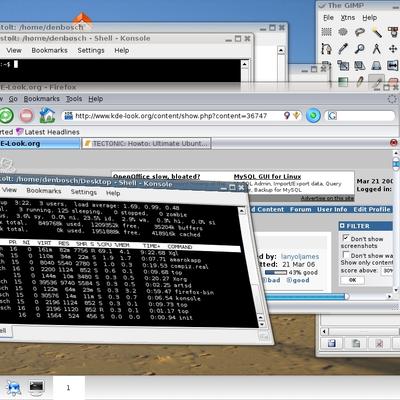Click Advertise on this site link
Image resolution: width=400 pixels, height=400 pixels.
click(327, 198)
